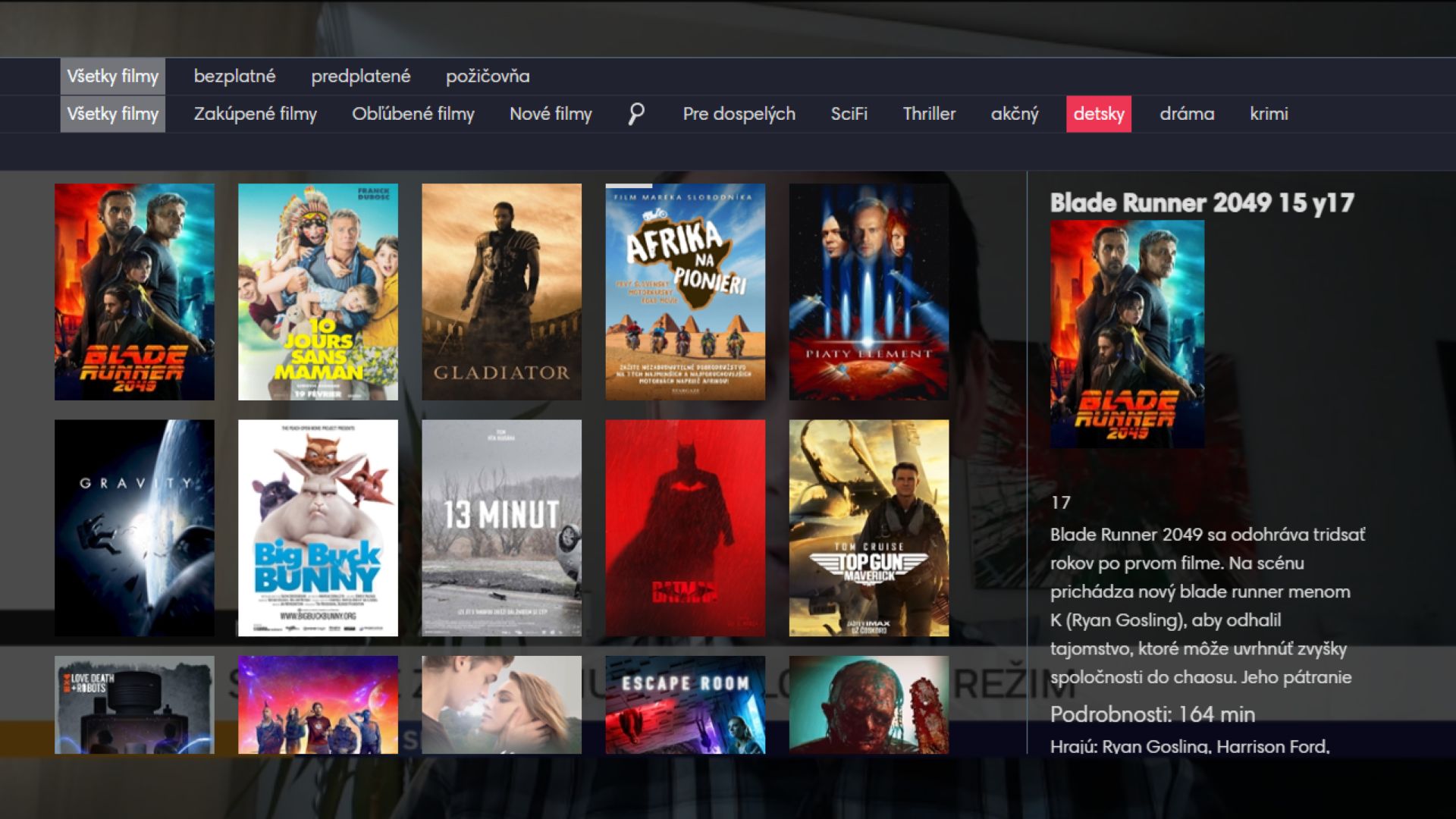
Task: Switch to the bezplatné tab
Action: click(234, 77)
